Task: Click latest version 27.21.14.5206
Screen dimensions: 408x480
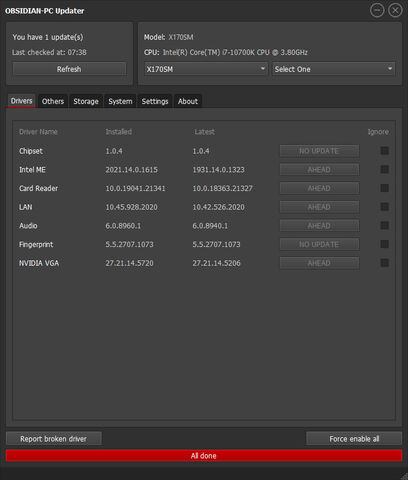Action: click(x=216, y=263)
